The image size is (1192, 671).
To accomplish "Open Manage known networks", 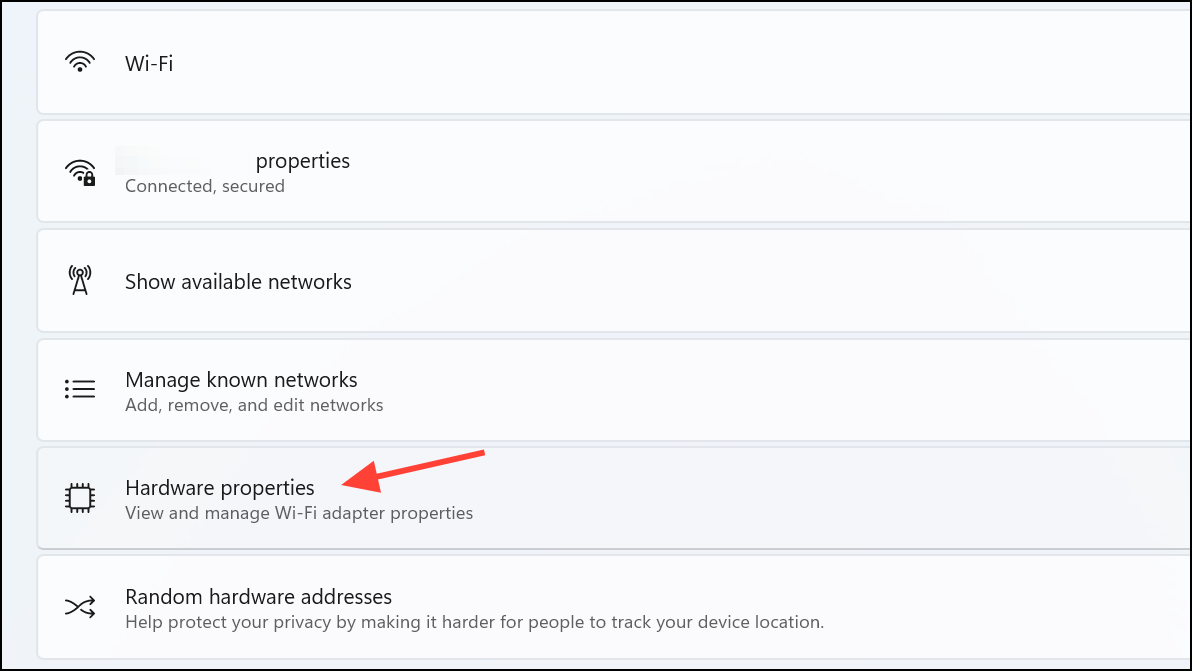I will 614,390.
